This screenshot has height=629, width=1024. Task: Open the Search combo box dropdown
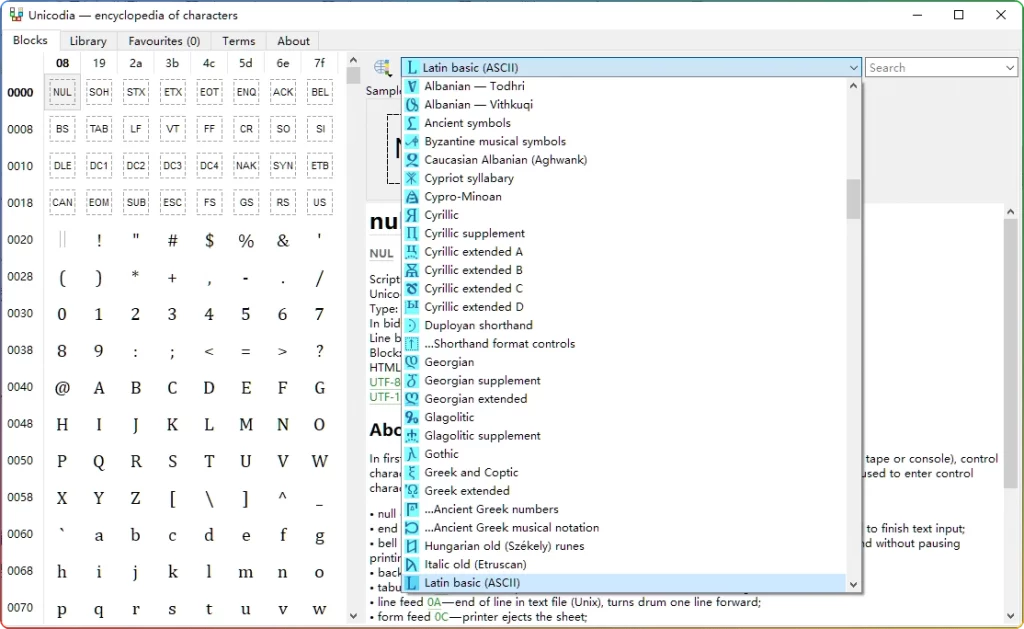click(x=1009, y=67)
